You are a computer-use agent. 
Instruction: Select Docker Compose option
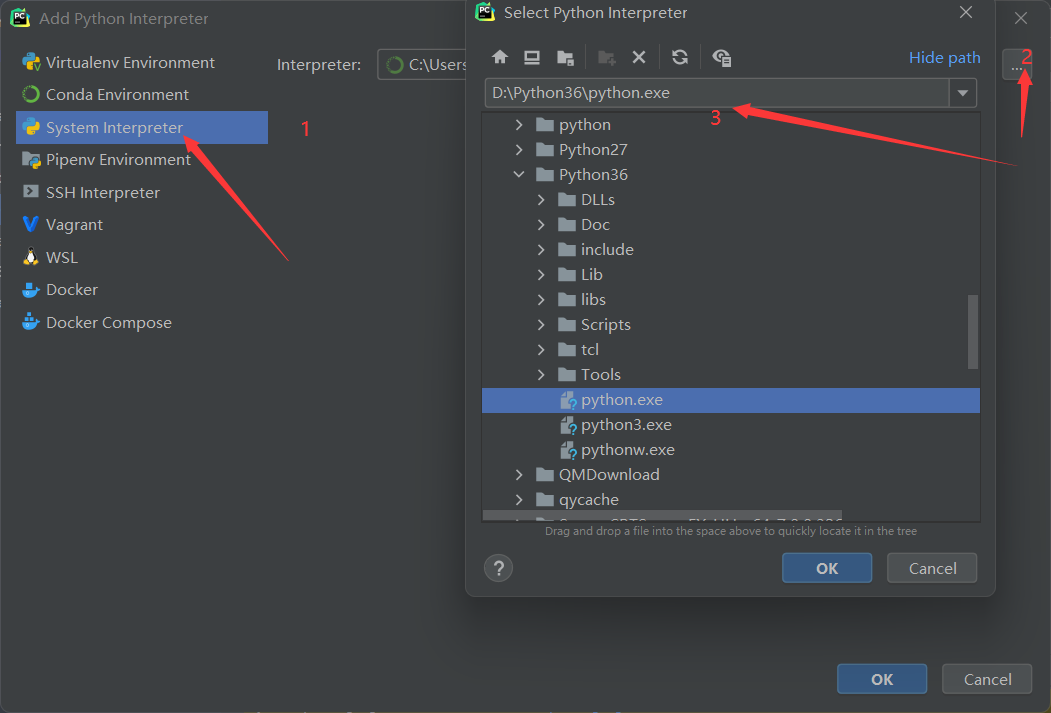click(x=142, y=322)
